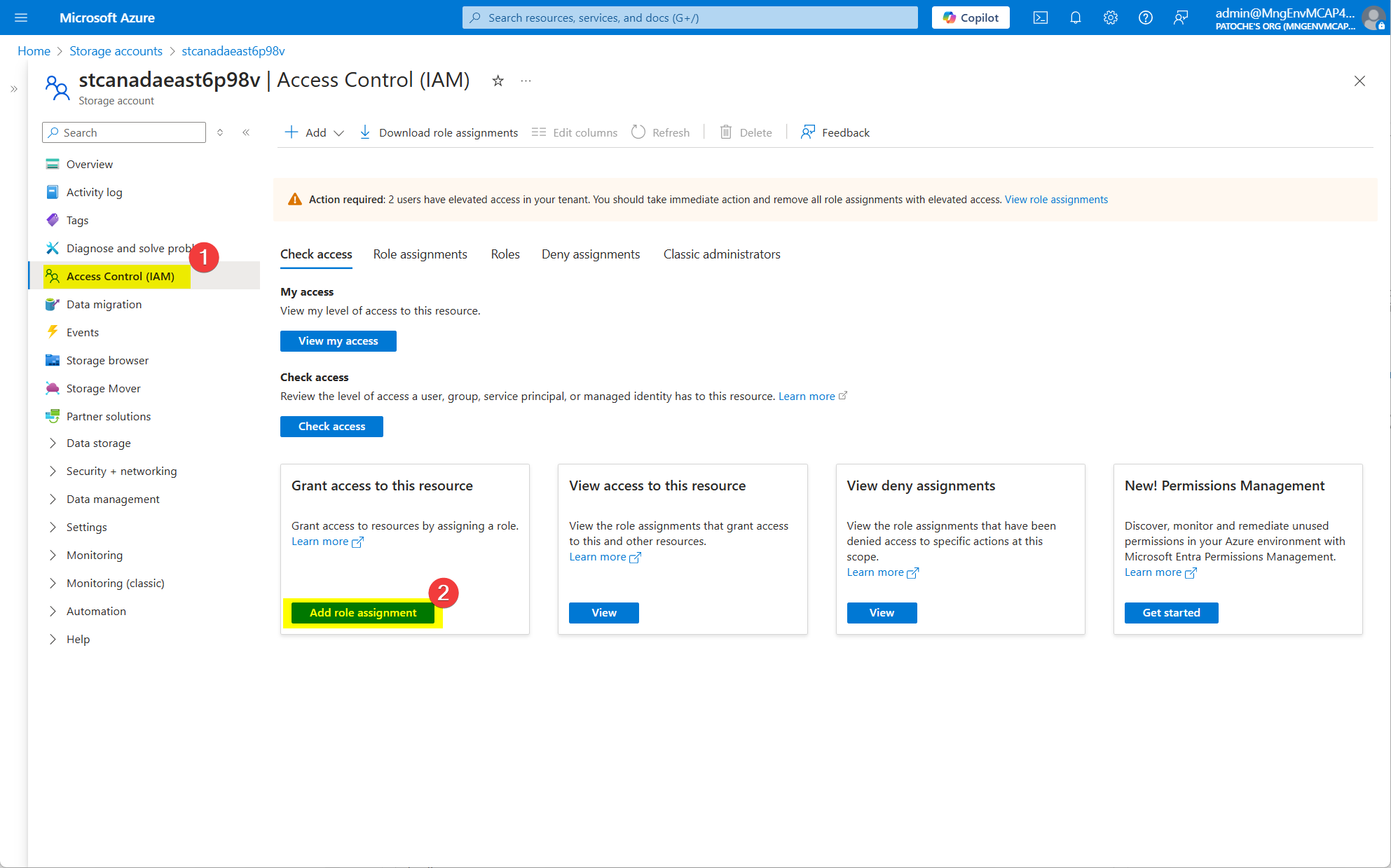Open the Feedback toolbar item
1391x868 pixels.
835,132
